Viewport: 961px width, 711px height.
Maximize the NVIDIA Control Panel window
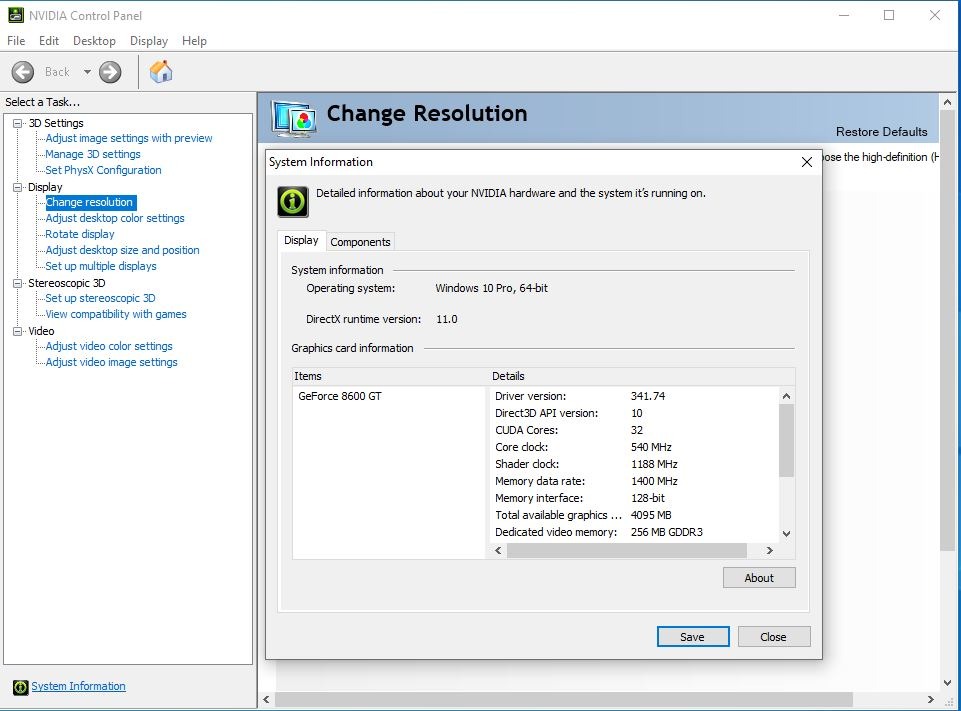click(x=889, y=15)
